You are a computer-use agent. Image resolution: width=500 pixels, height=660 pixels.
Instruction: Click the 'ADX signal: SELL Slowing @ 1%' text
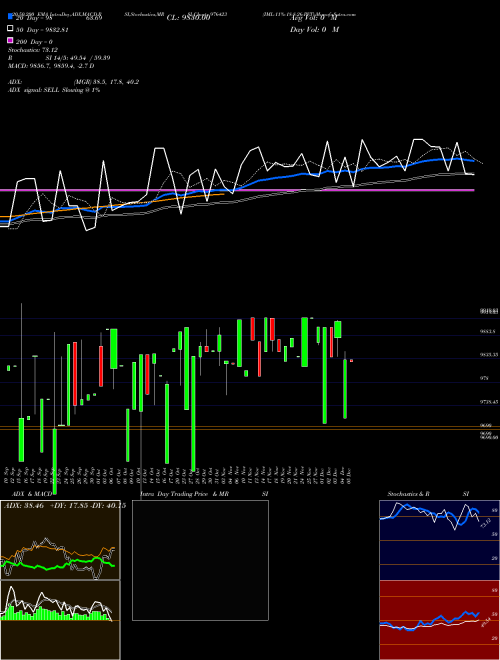[54, 90]
